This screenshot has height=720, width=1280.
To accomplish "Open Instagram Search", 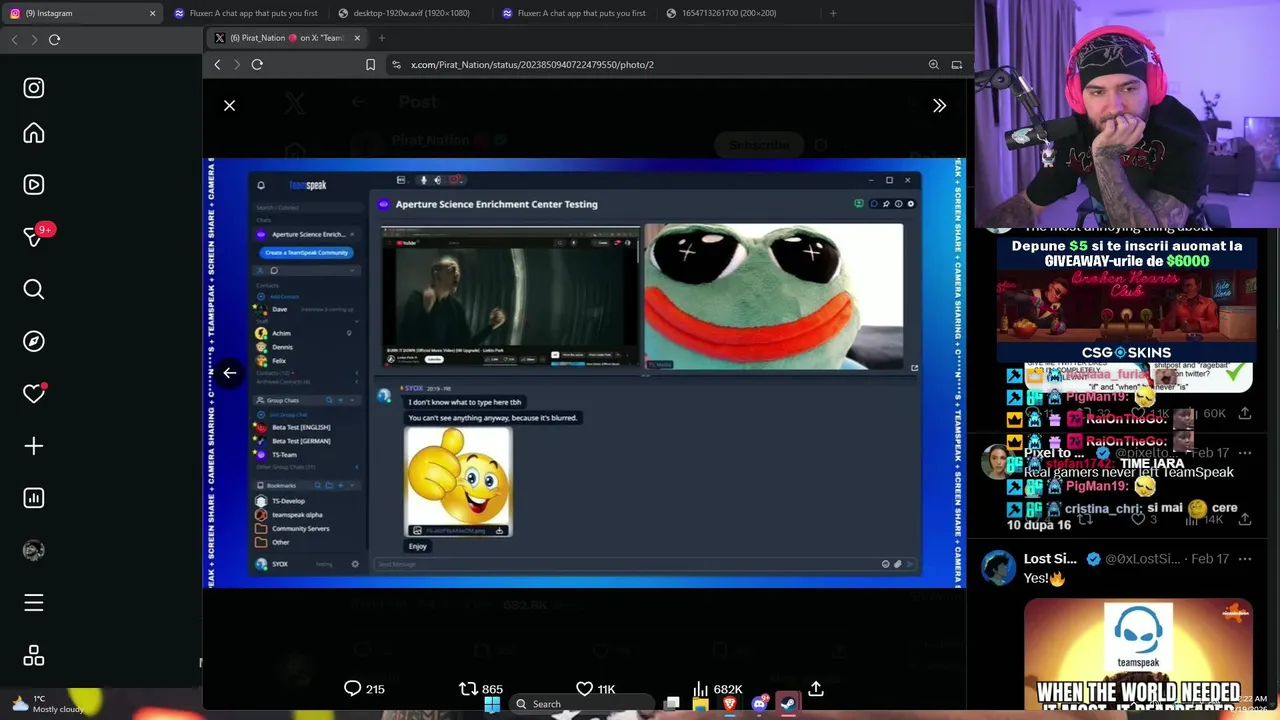I will coord(34,290).
